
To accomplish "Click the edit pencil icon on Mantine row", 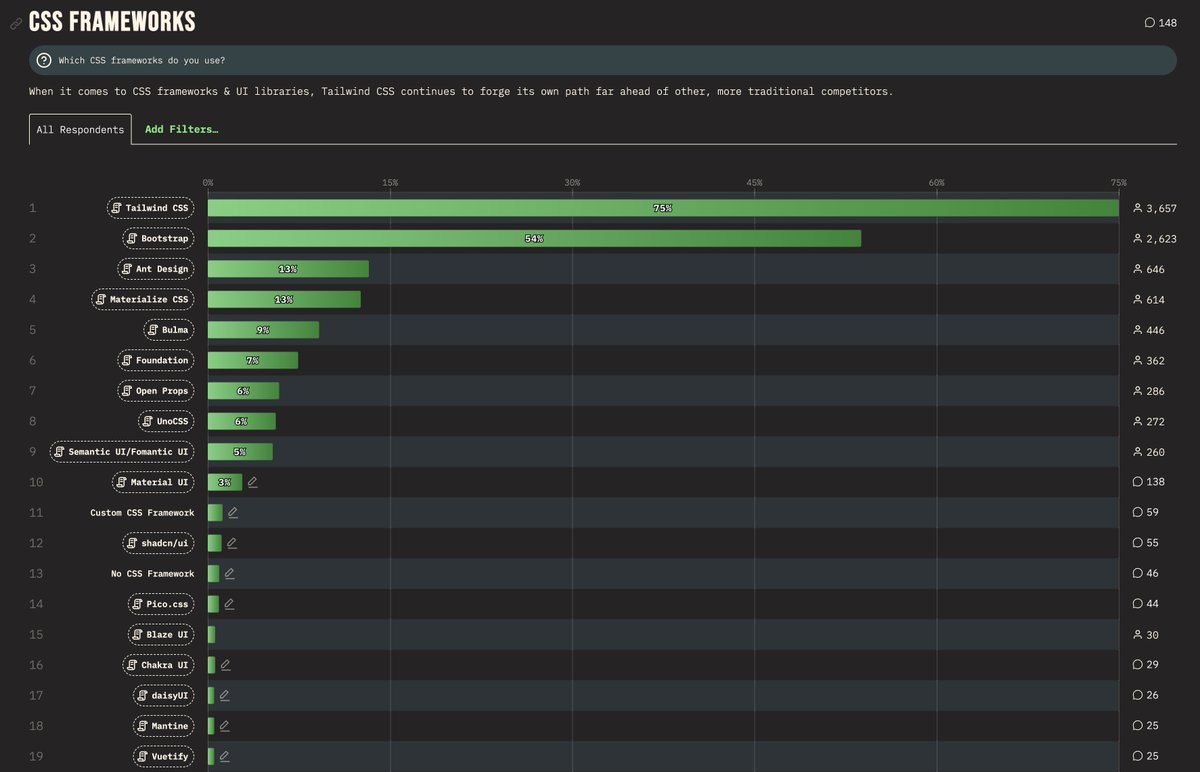I will tap(224, 726).
